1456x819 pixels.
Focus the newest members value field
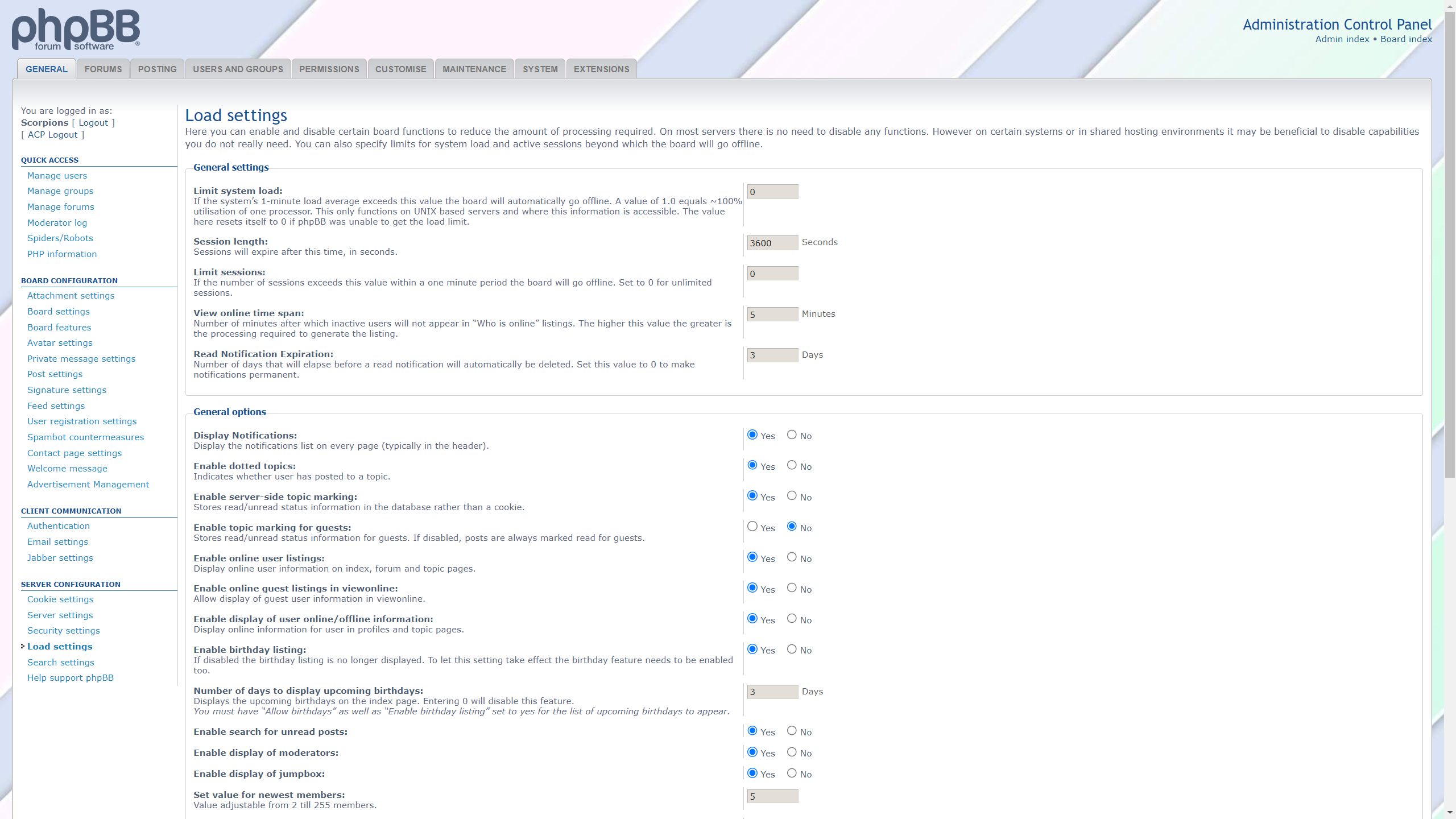[772, 796]
